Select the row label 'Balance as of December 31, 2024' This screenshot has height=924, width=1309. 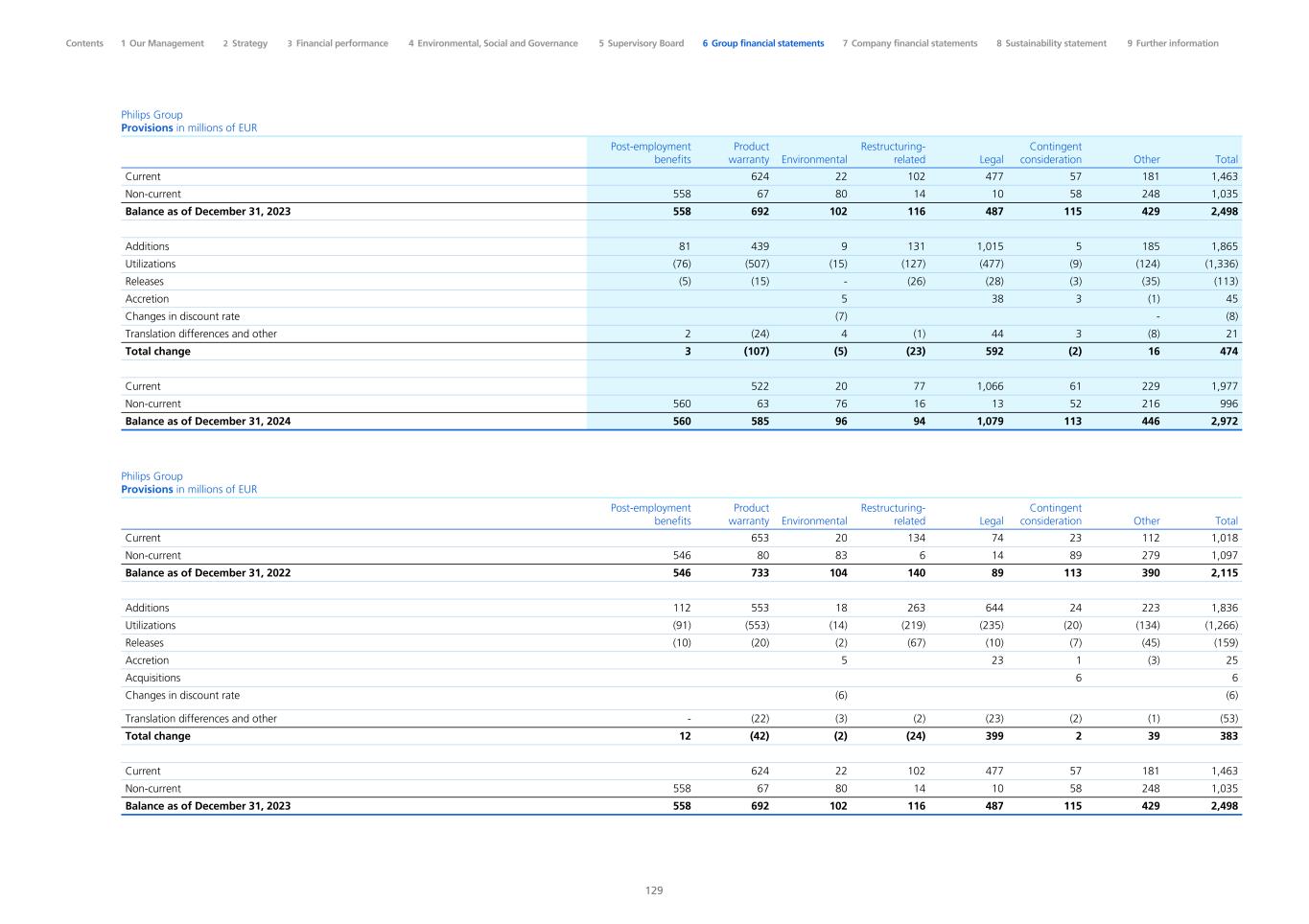208,421
